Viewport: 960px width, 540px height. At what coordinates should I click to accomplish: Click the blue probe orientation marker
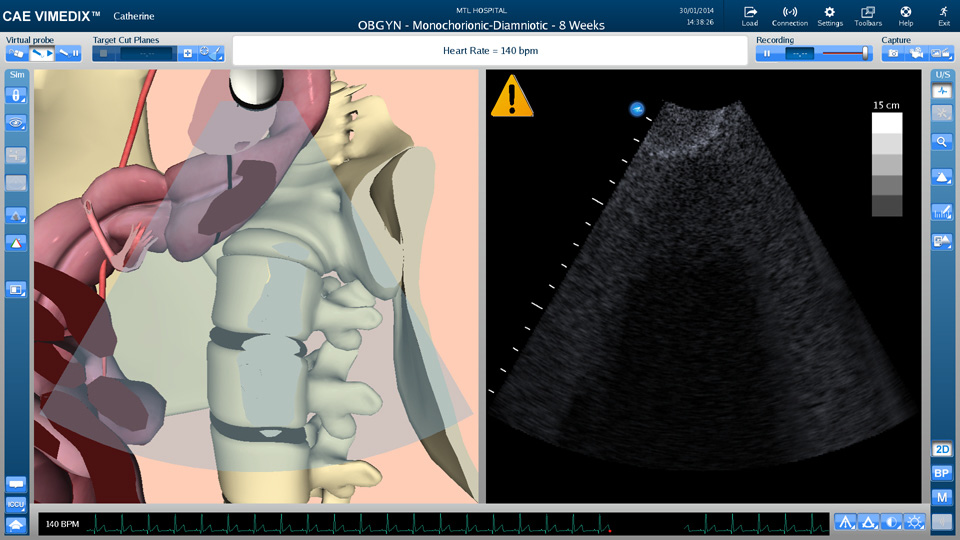point(637,110)
